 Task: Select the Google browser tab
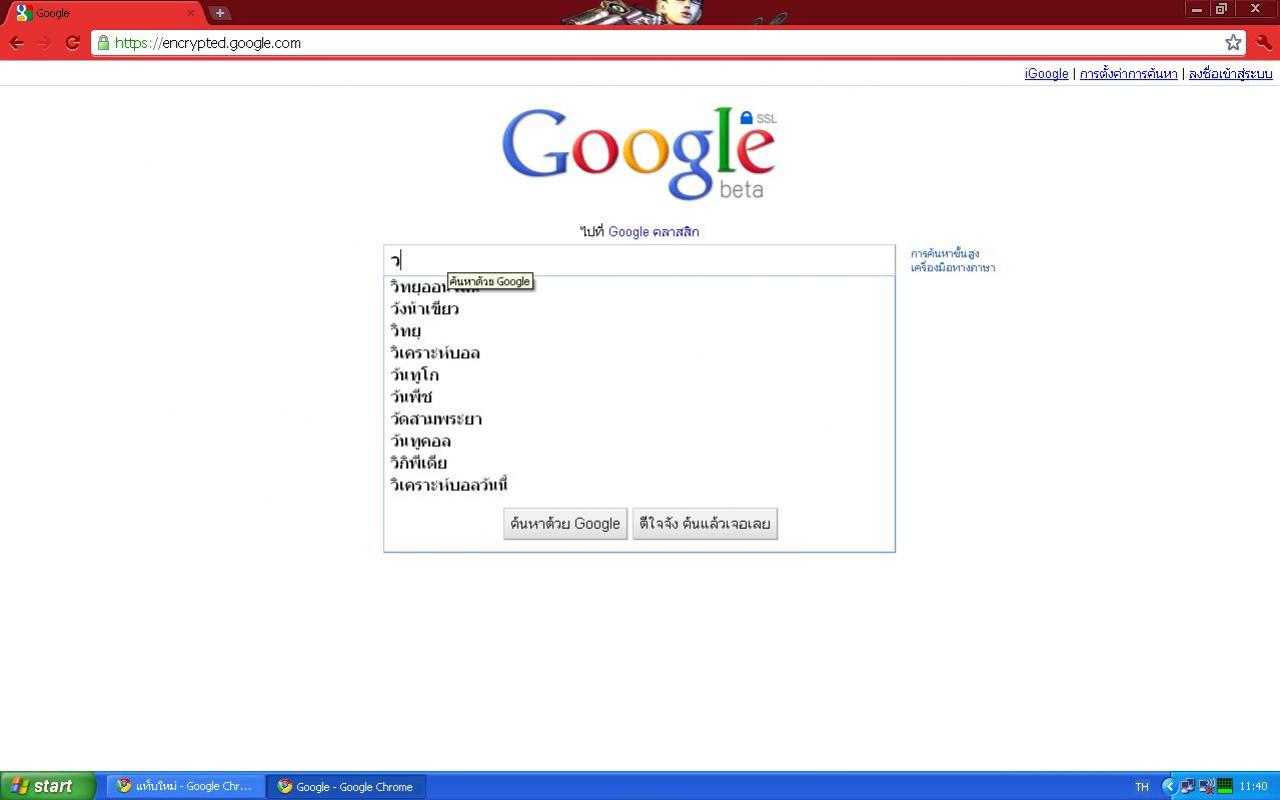[104, 13]
